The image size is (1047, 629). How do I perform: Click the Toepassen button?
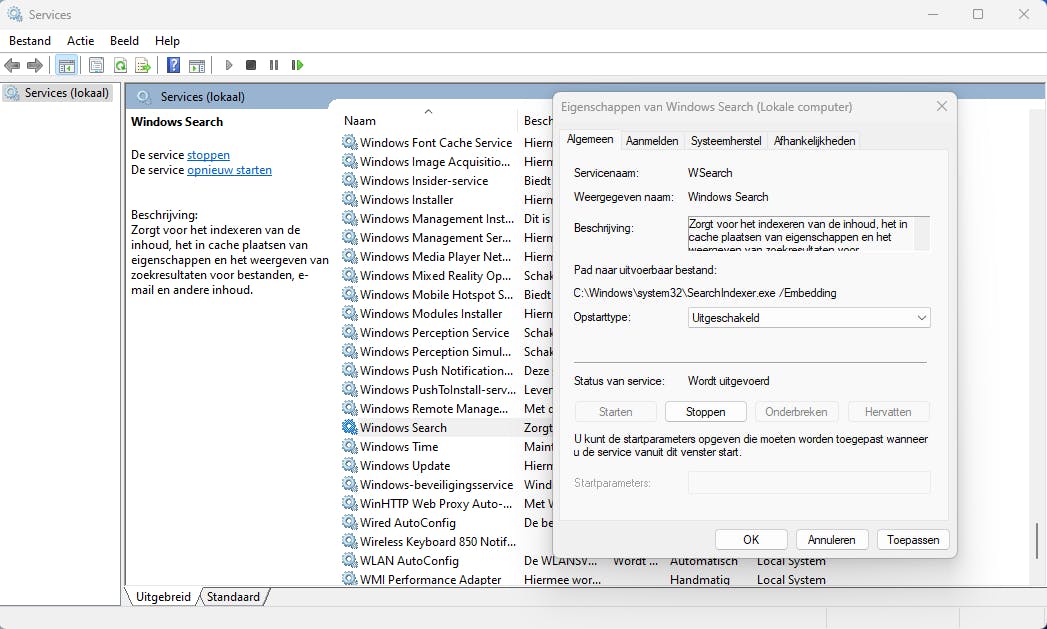913,540
